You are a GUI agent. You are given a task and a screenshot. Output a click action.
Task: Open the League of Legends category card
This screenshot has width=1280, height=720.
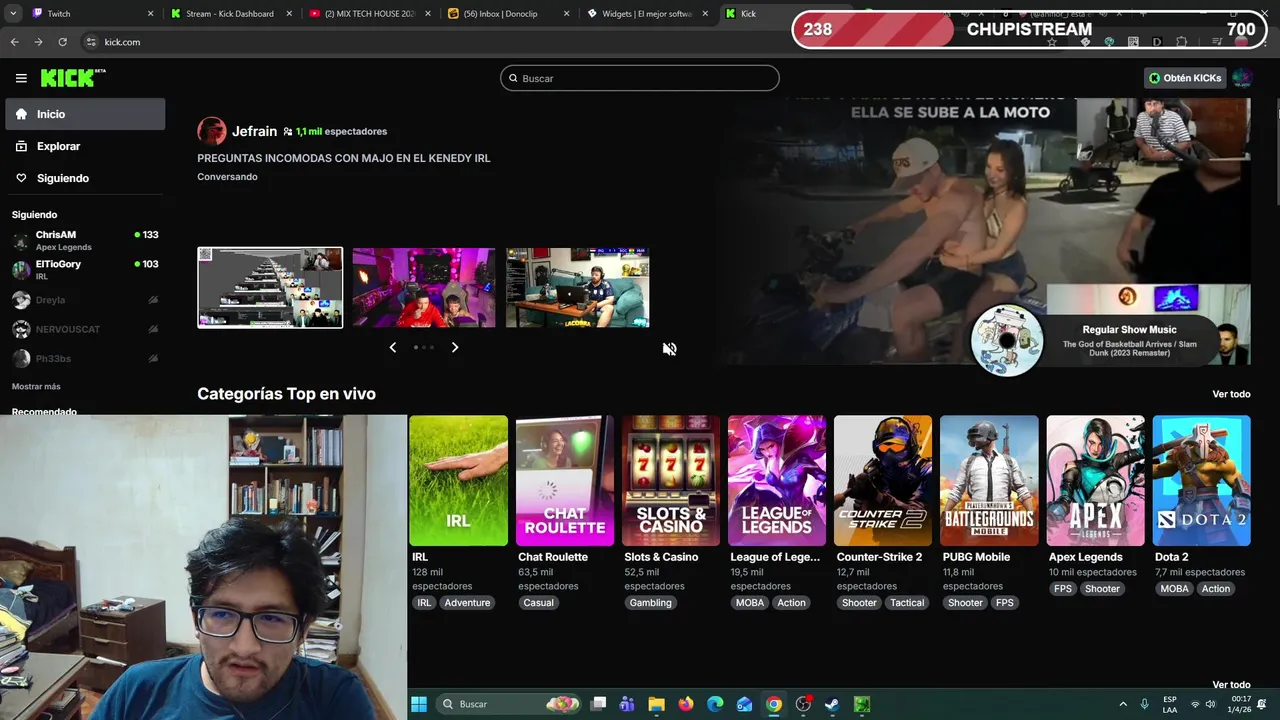[x=777, y=481]
